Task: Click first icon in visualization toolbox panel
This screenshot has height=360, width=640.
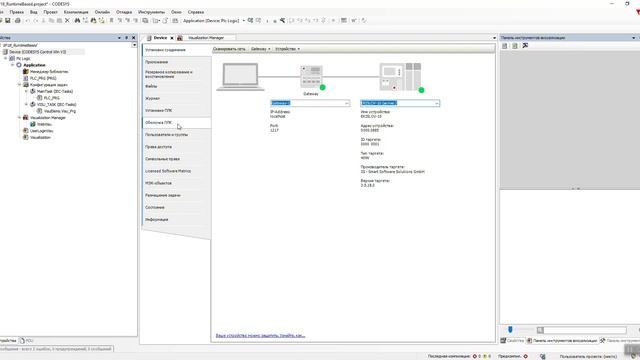Action: pyautogui.click(x=505, y=46)
